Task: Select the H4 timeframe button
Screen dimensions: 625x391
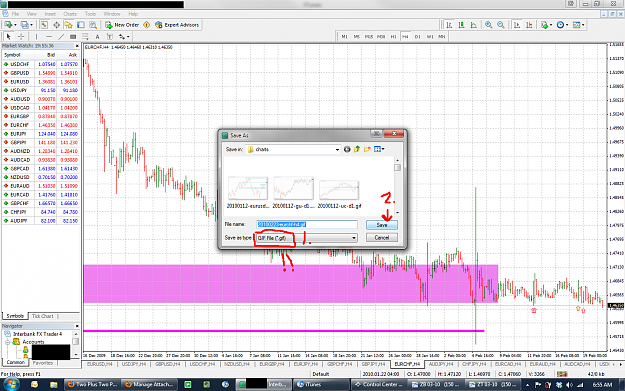Action: 405,36
